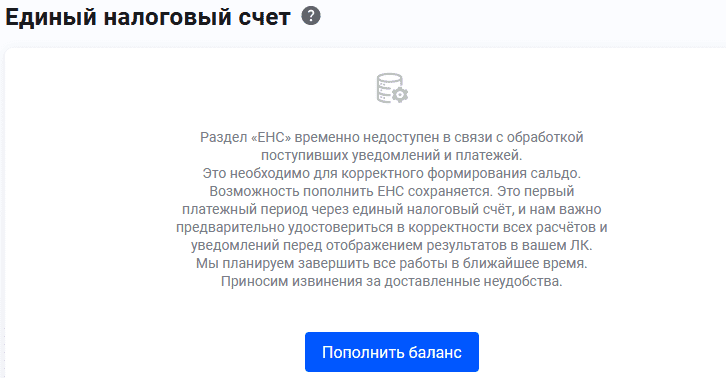Click the line уведомлений перед отображением результатов

[x=392, y=245]
